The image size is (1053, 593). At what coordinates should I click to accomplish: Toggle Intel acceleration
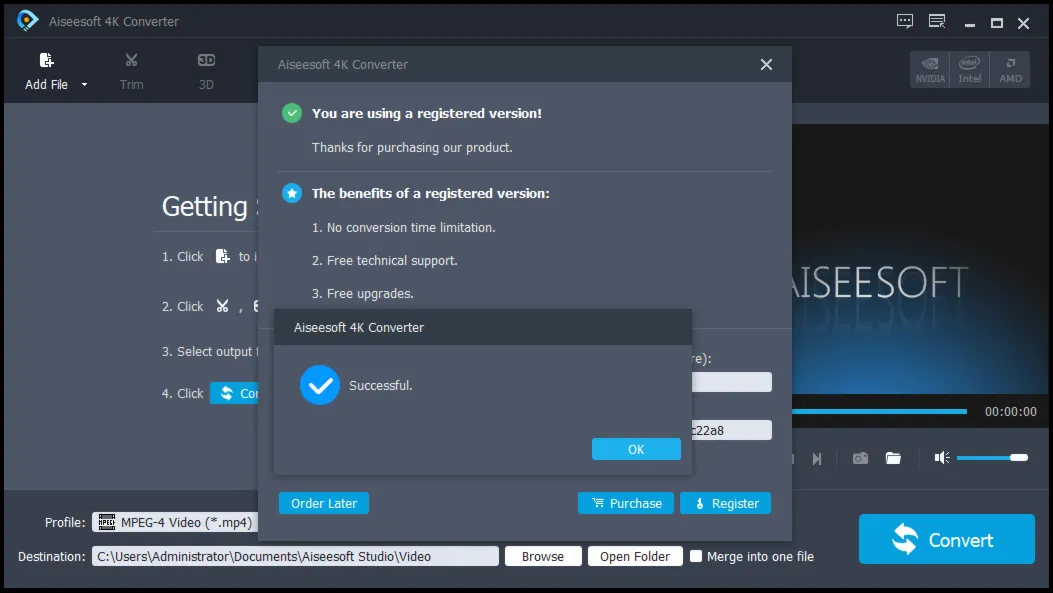coord(970,70)
